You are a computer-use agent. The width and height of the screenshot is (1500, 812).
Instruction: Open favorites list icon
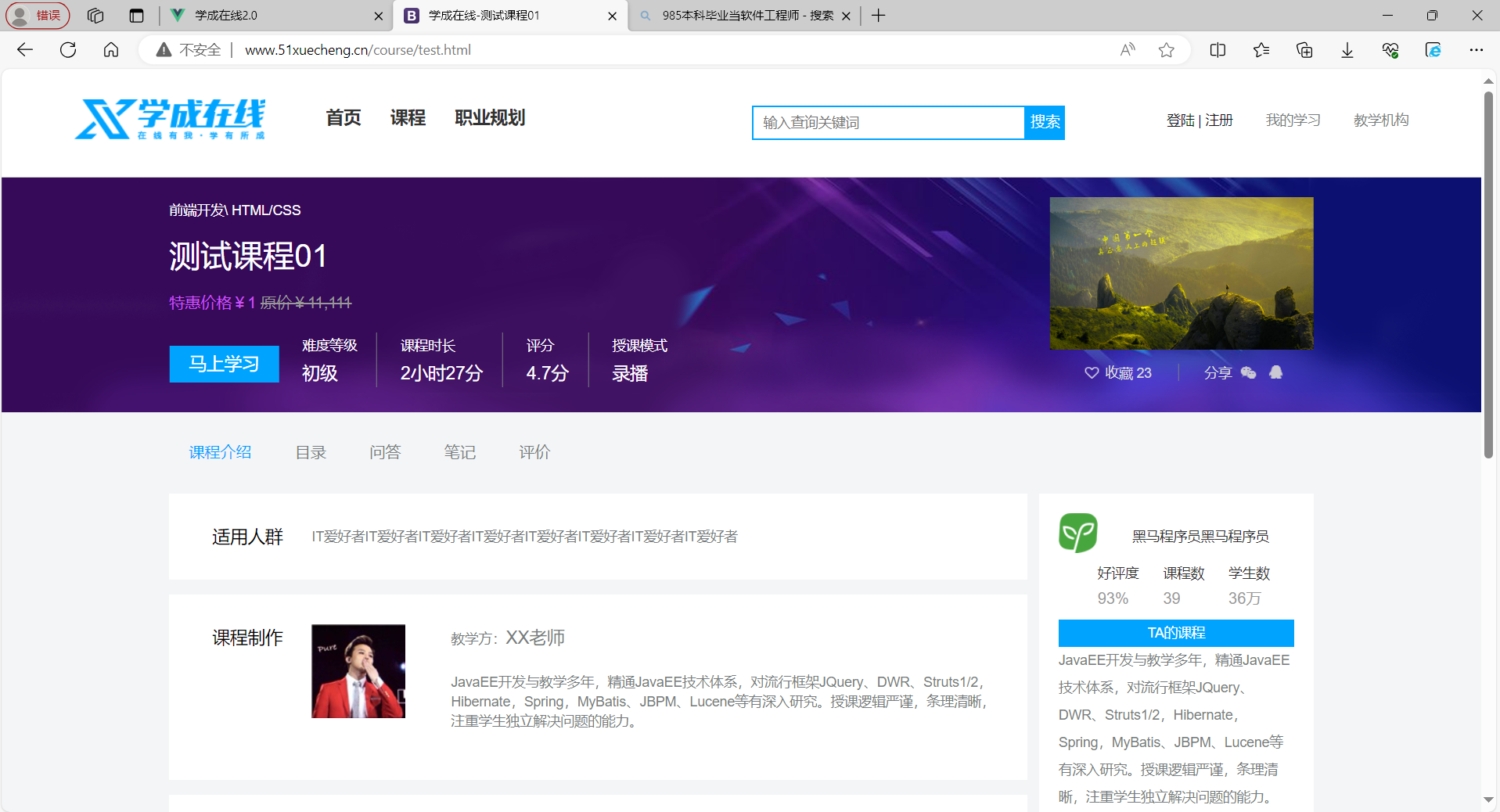click(x=1261, y=50)
